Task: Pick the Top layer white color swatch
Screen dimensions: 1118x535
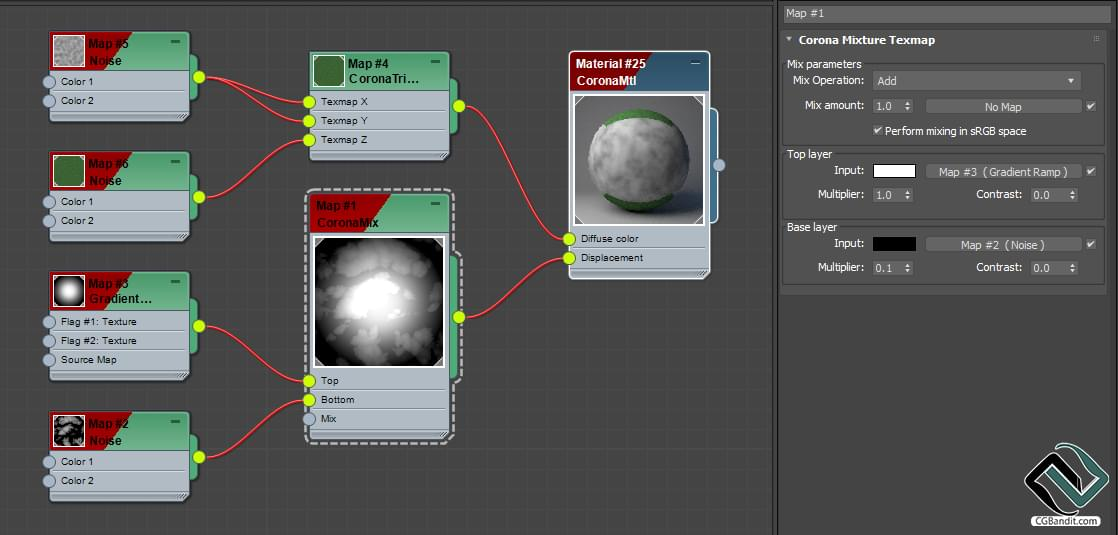Action: coord(894,171)
